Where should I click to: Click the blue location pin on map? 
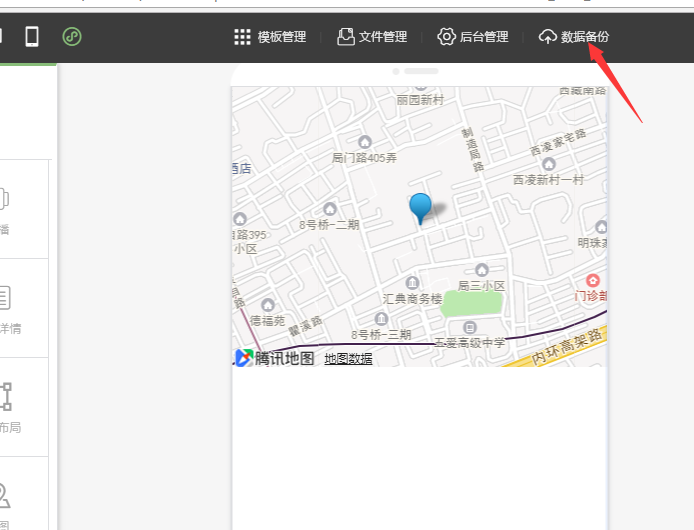click(421, 207)
